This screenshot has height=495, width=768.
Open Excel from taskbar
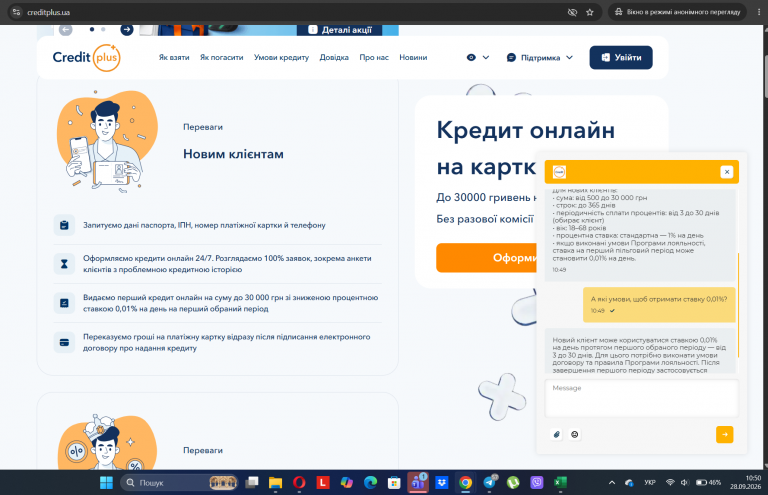coord(560,483)
